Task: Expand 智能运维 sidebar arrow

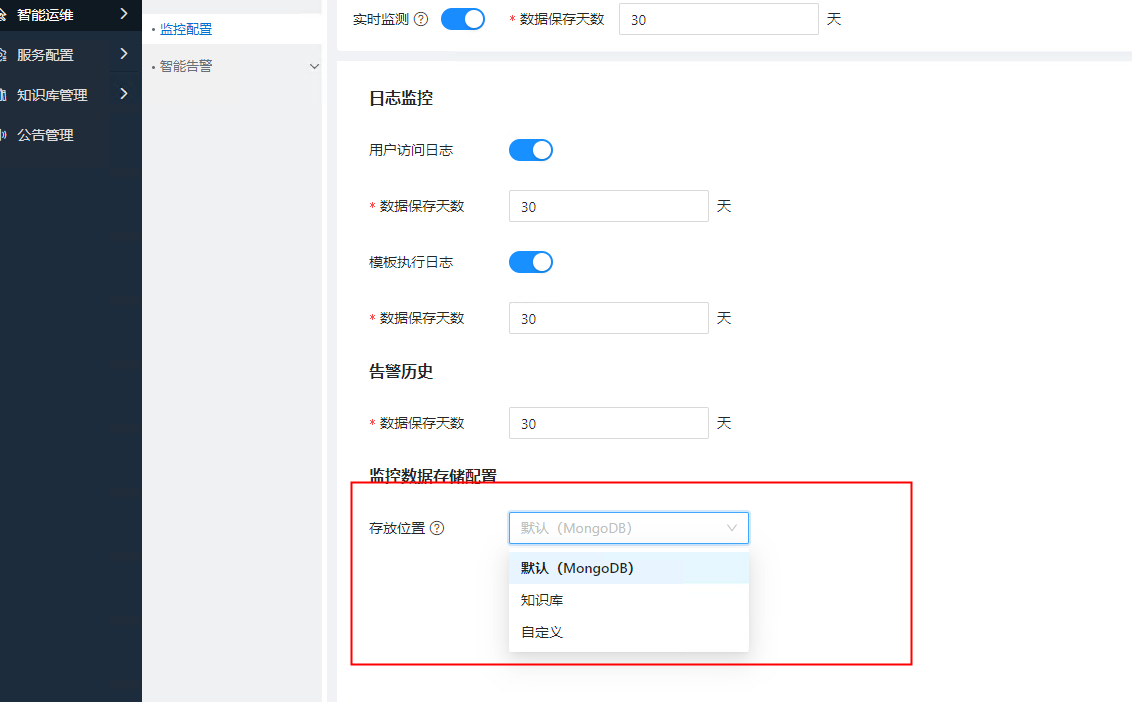Action: pyautogui.click(x=123, y=14)
